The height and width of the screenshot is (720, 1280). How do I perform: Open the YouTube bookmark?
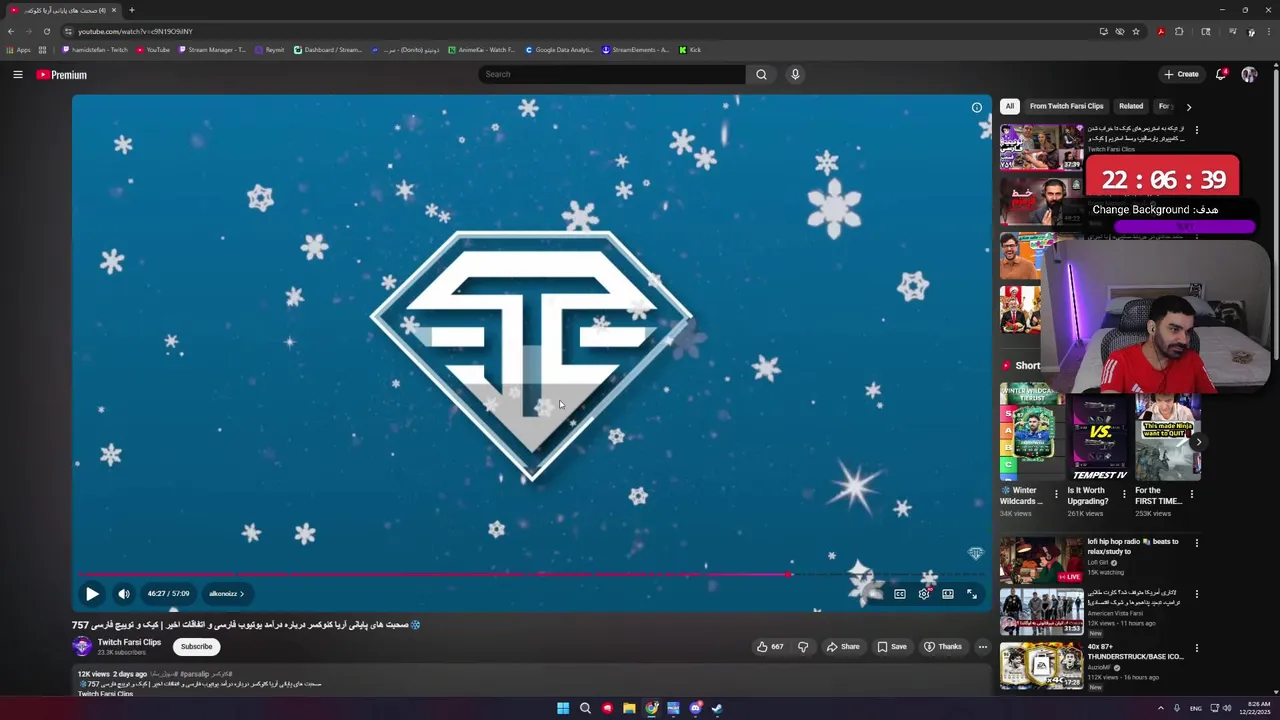(x=153, y=50)
